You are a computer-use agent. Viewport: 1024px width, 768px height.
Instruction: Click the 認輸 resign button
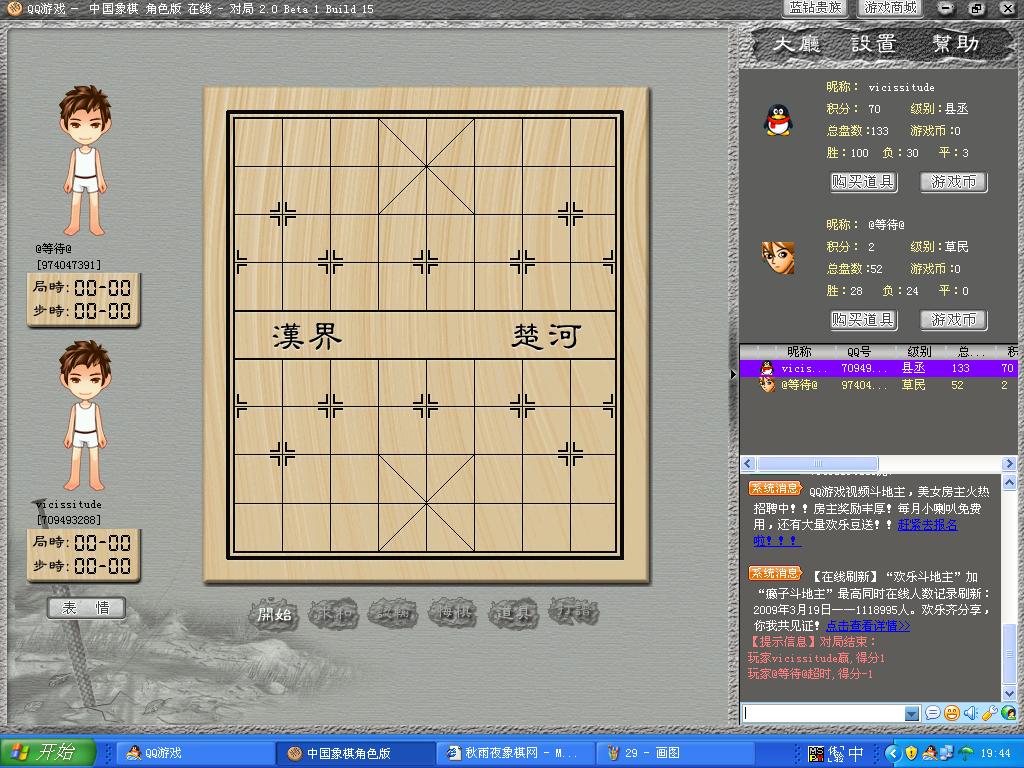point(392,613)
